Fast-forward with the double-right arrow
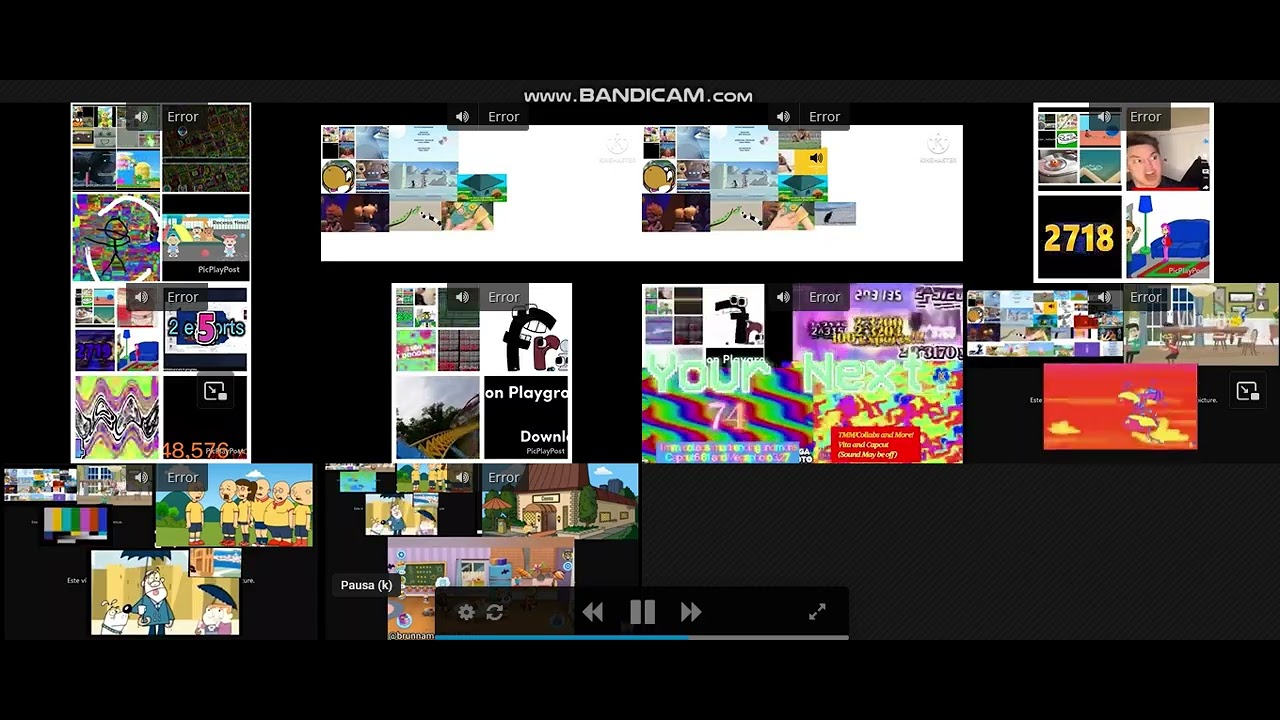The height and width of the screenshot is (720, 1280). click(691, 612)
